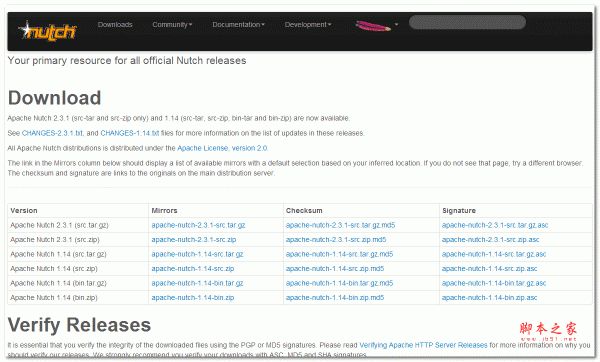Open the CHANGES-2.3.1.txt link

[x=52, y=133]
